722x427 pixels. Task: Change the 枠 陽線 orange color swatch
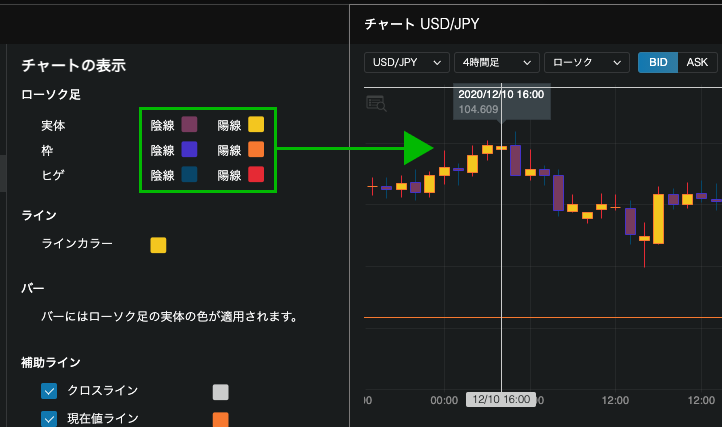click(x=256, y=150)
